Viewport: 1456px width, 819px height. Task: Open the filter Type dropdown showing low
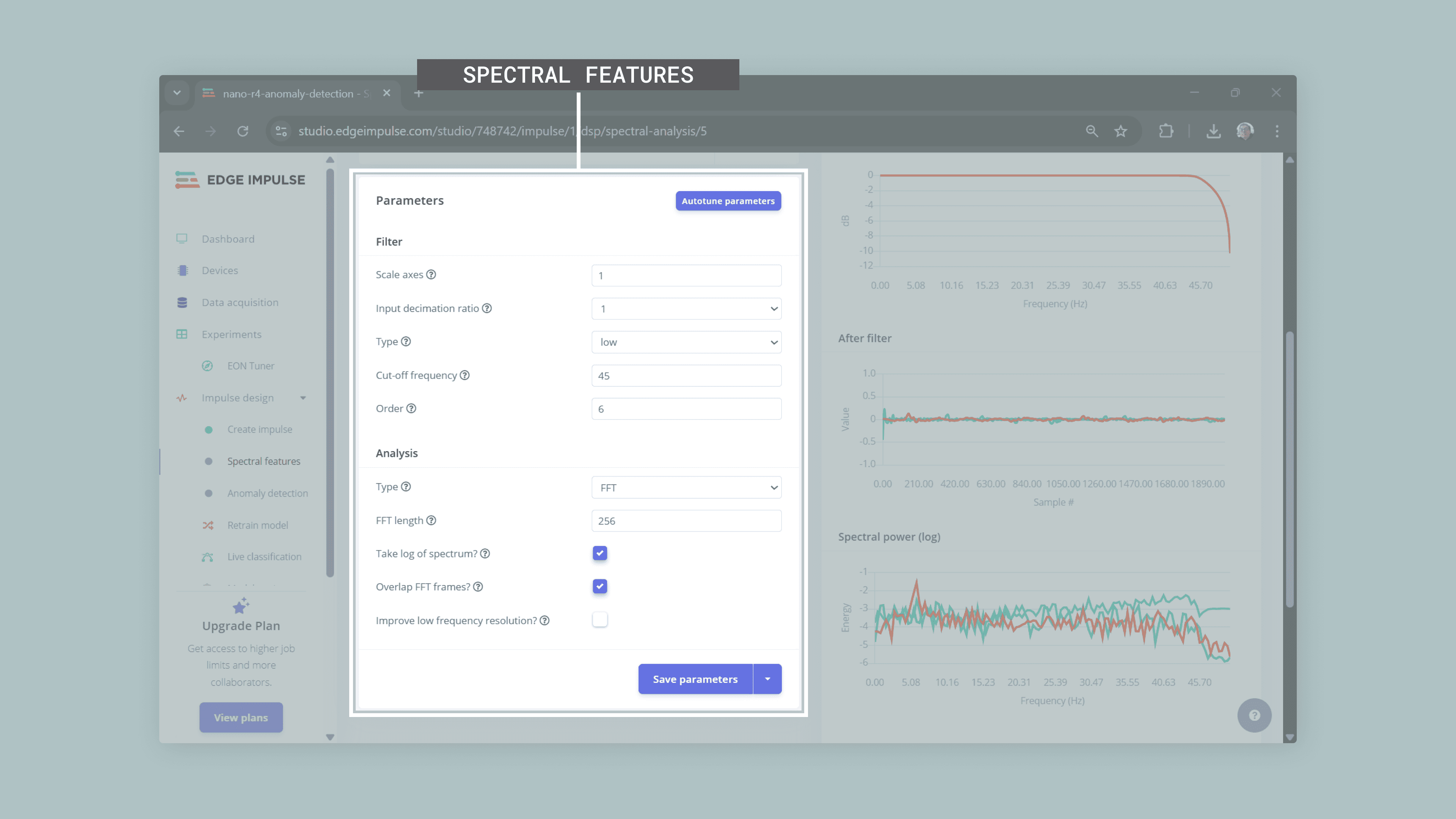point(686,342)
